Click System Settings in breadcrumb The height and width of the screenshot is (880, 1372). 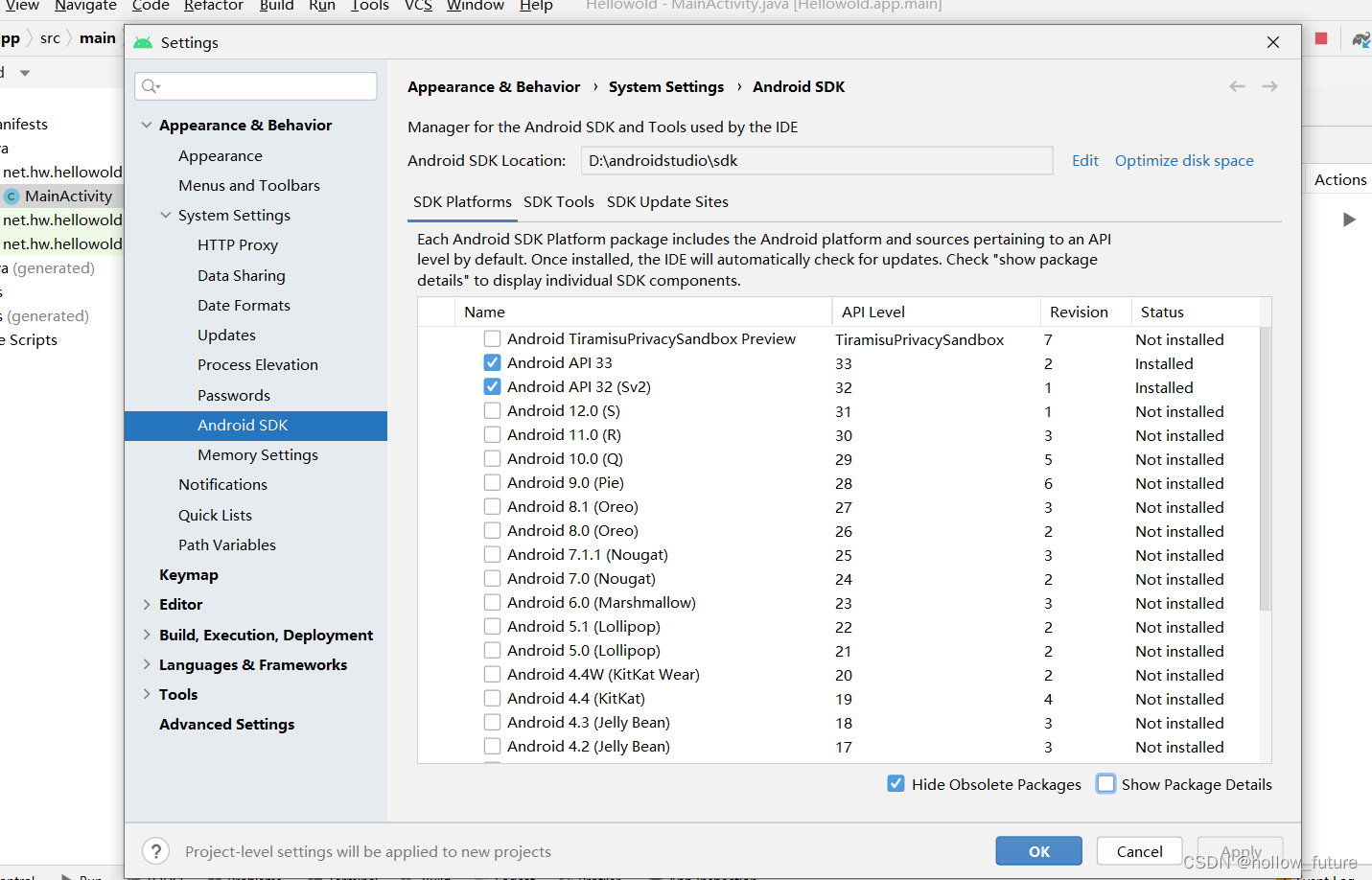click(x=666, y=87)
